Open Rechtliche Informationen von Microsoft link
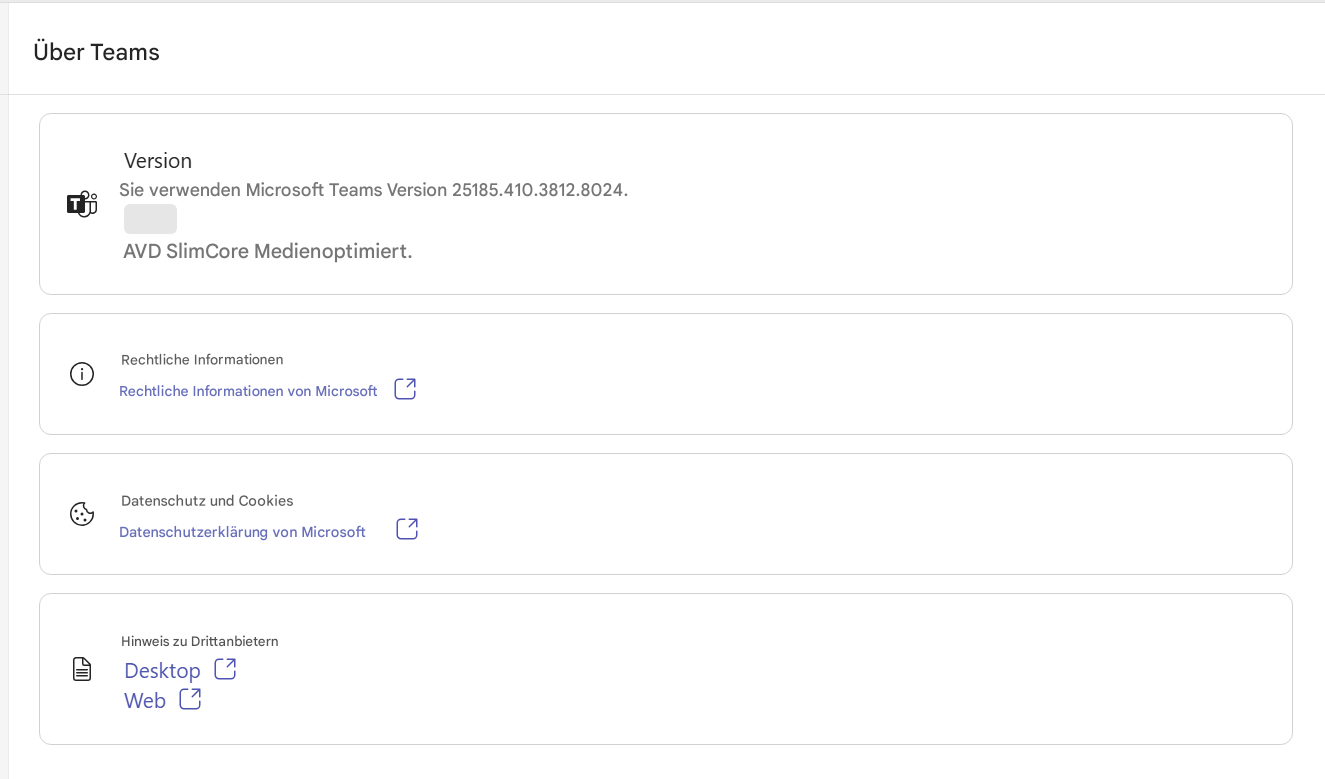 coord(248,391)
